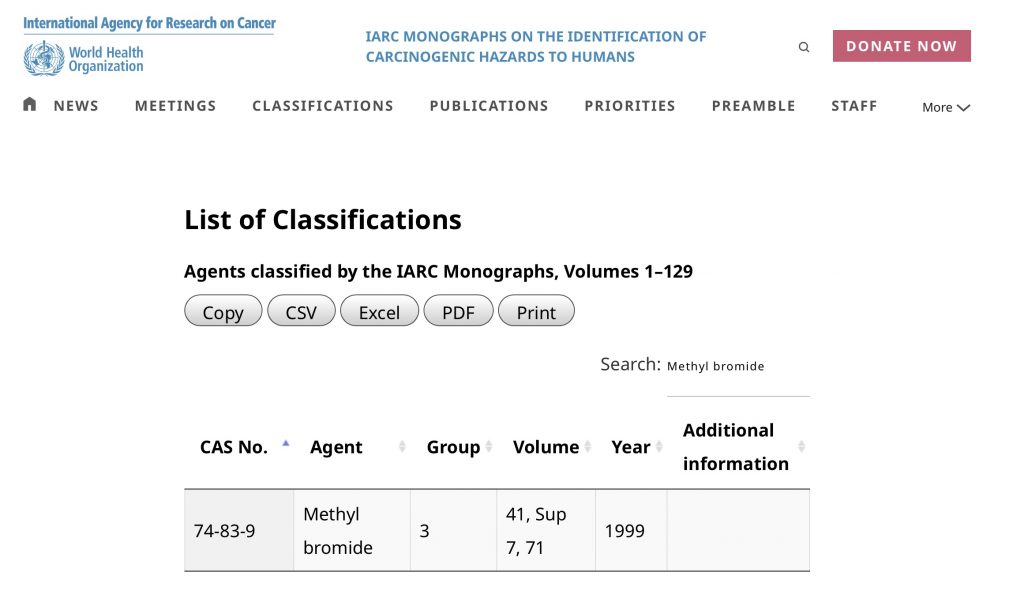Image resolution: width=1024 pixels, height=591 pixels.
Task: Open the Classifications menu item
Action: pyautogui.click(x=323, y=106)
